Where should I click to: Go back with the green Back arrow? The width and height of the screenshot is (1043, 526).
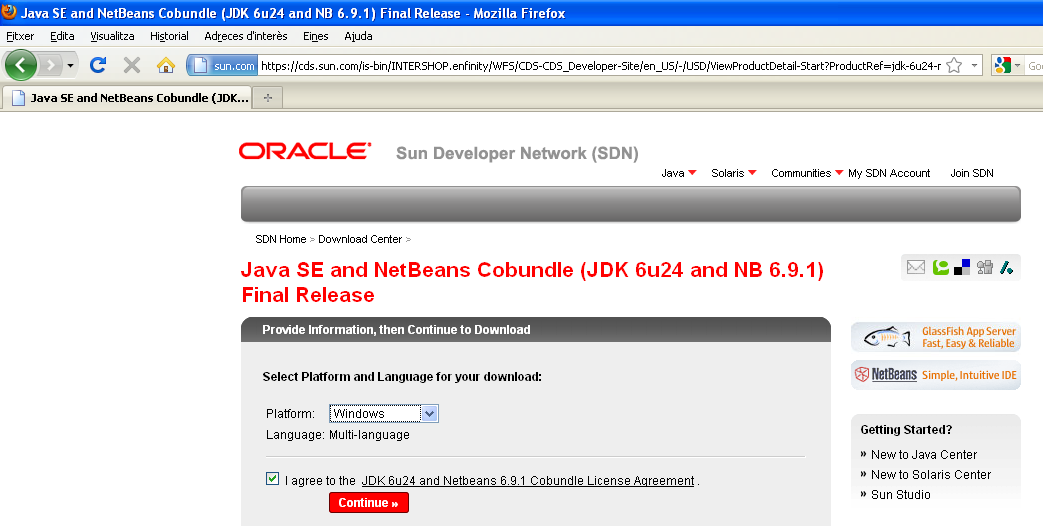click(21, 65)
